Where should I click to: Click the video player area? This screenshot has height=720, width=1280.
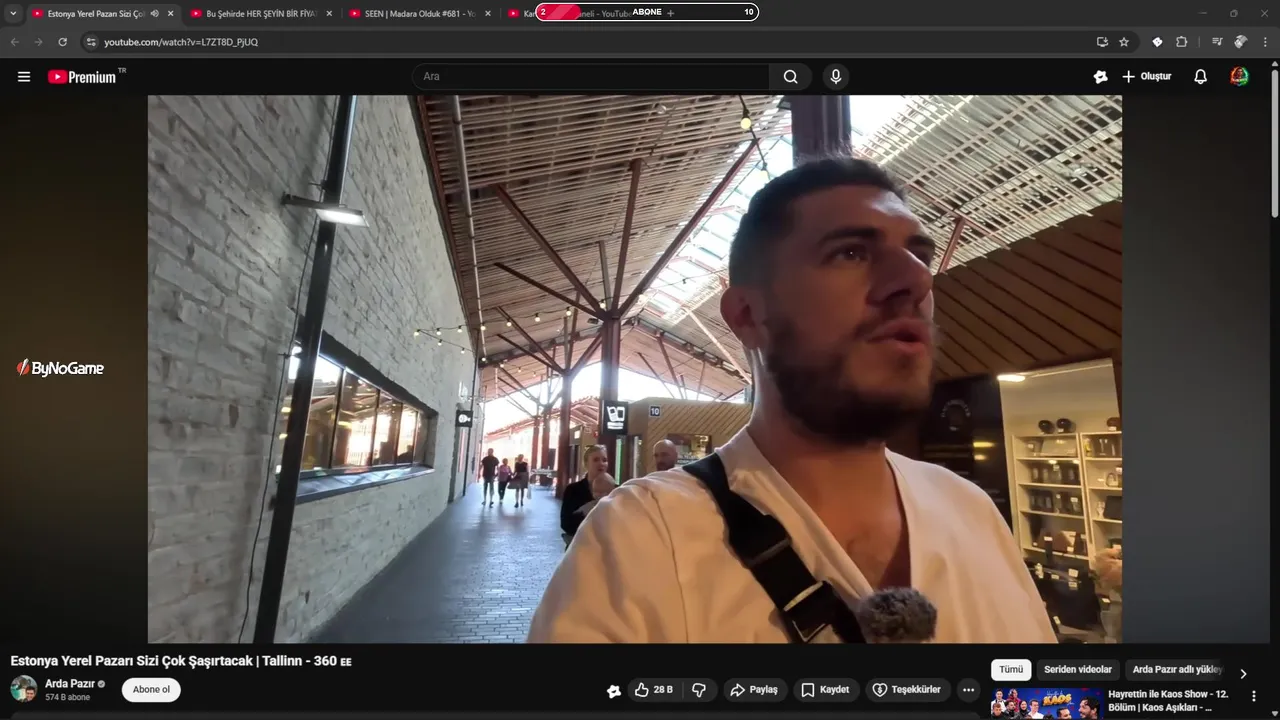[635, 369]
